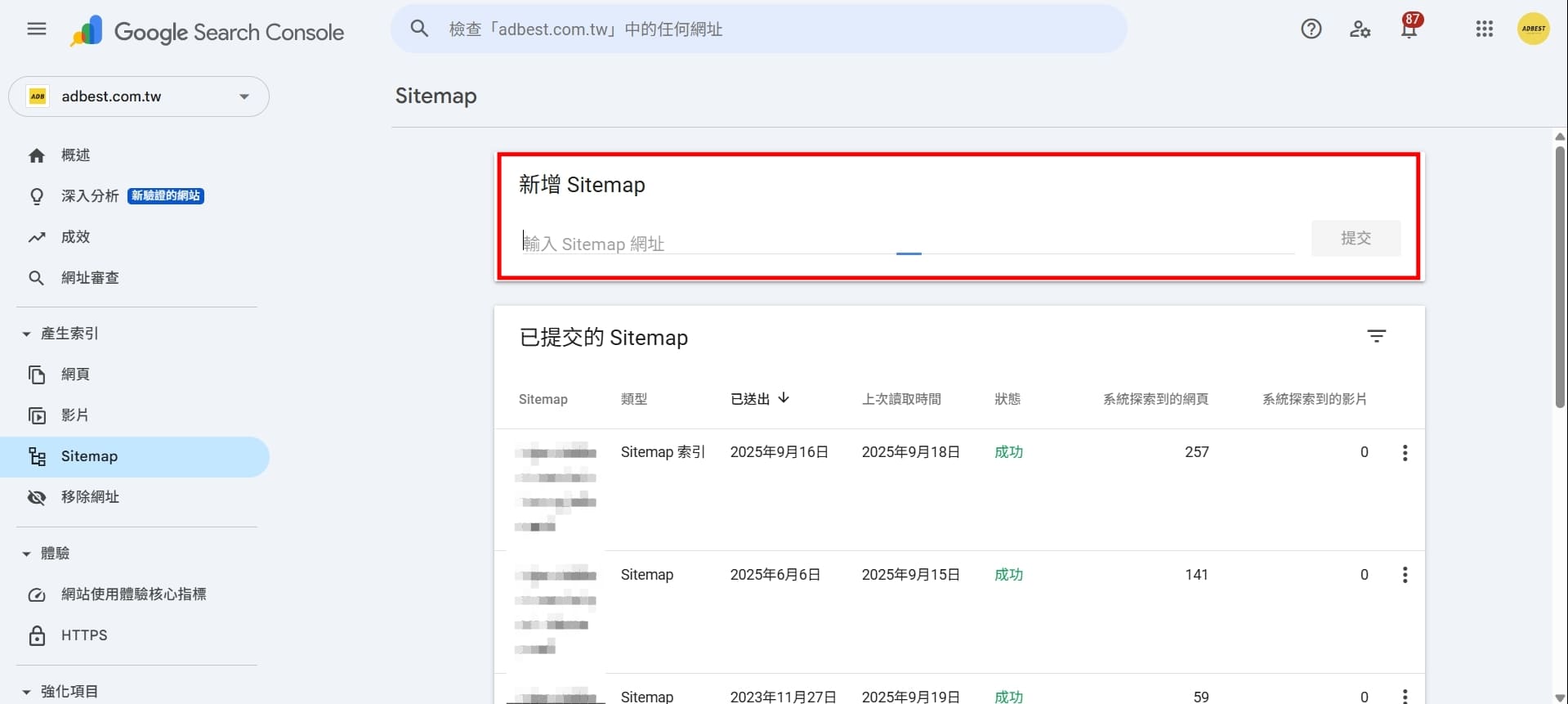Open 深入分析 in the sidebar
Image resolution: width=1568 pixels, height=704 pixels.
(90, 196)
